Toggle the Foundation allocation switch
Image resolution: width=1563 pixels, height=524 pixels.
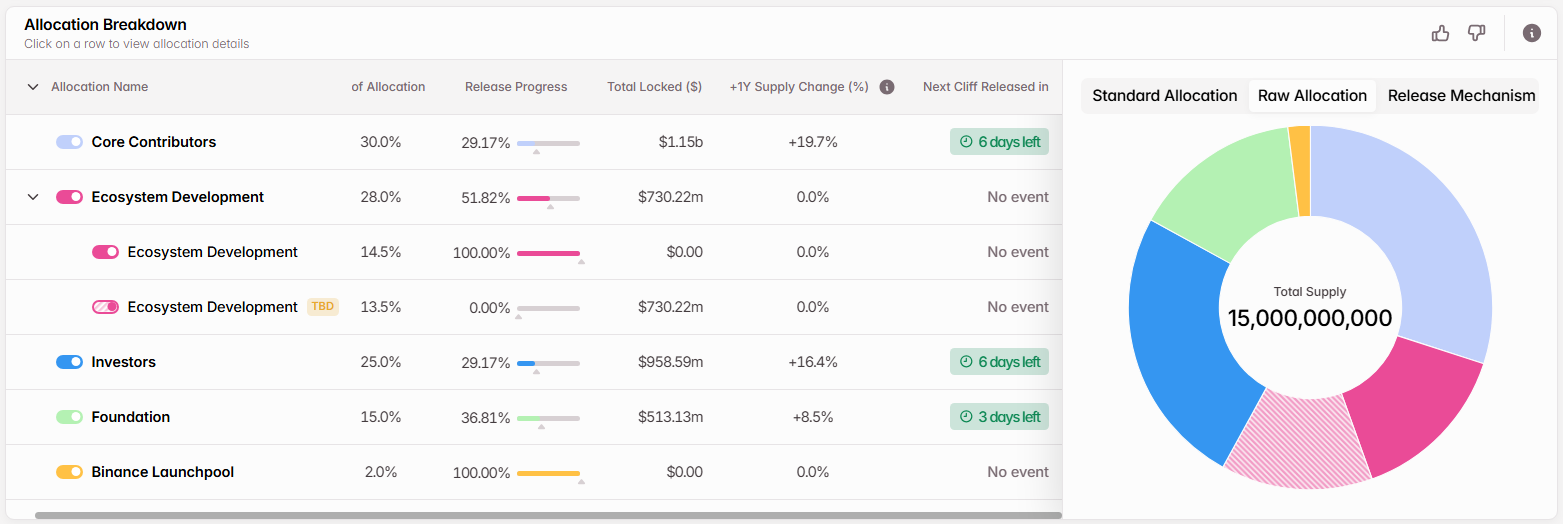[69, 417]
